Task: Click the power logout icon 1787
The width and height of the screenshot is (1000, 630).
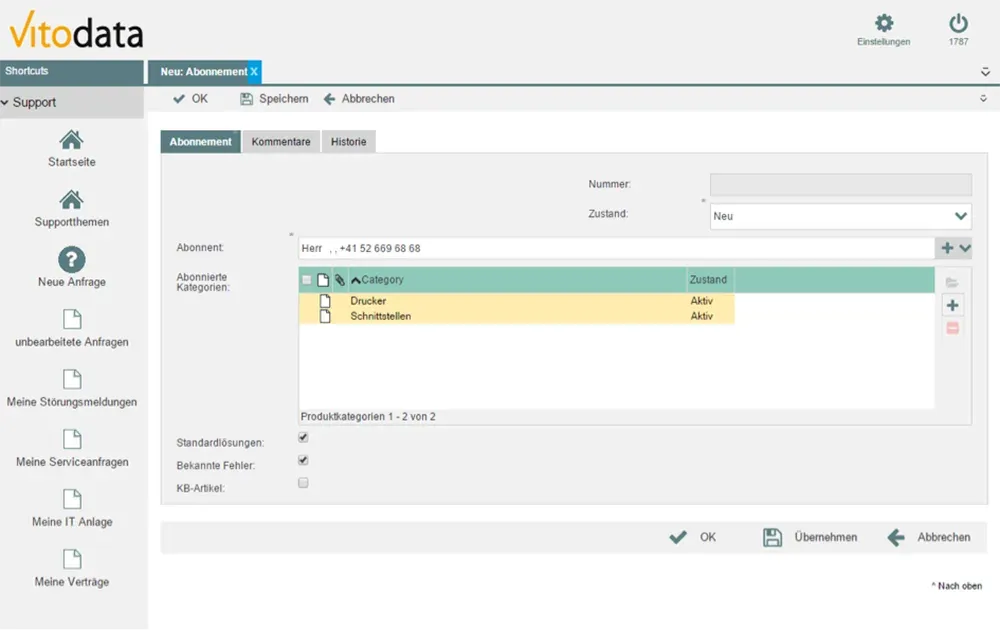Action: [x=958, y=24]
